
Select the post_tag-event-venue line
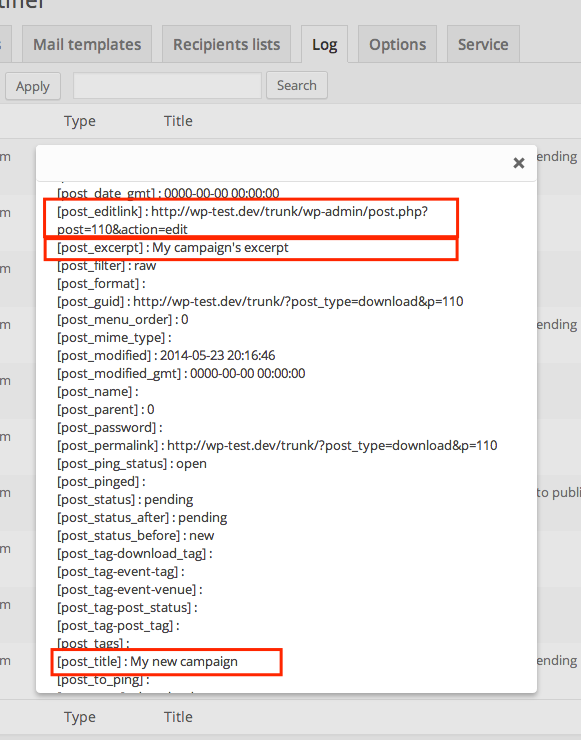(x=130, y=589)
